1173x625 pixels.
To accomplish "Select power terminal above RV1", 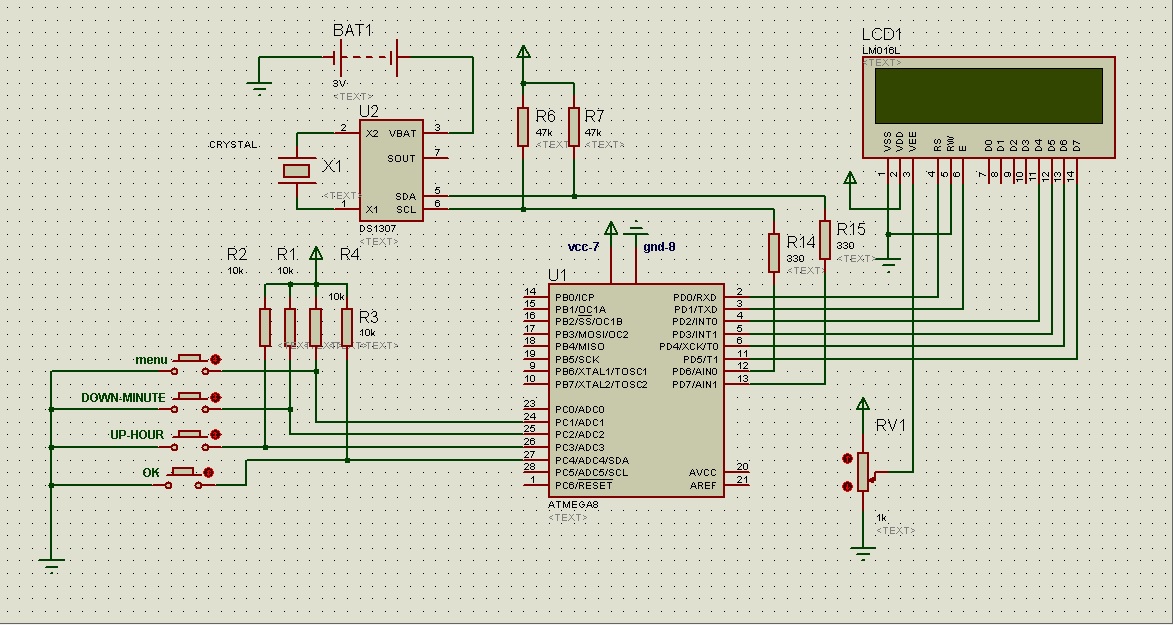I will (863, 404).
